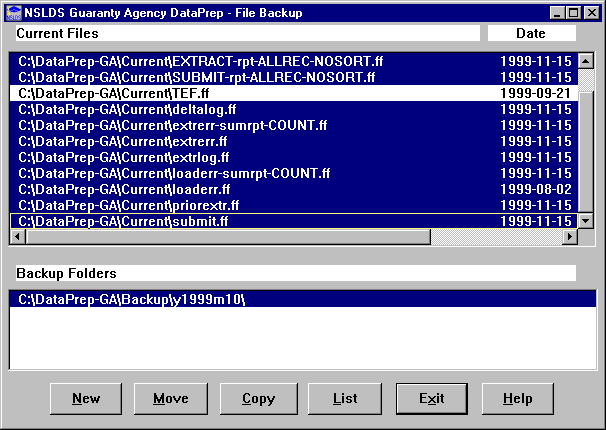Click the file list scroll down arrow
Screen dimensions: 606x430
(x=586, y=221)
